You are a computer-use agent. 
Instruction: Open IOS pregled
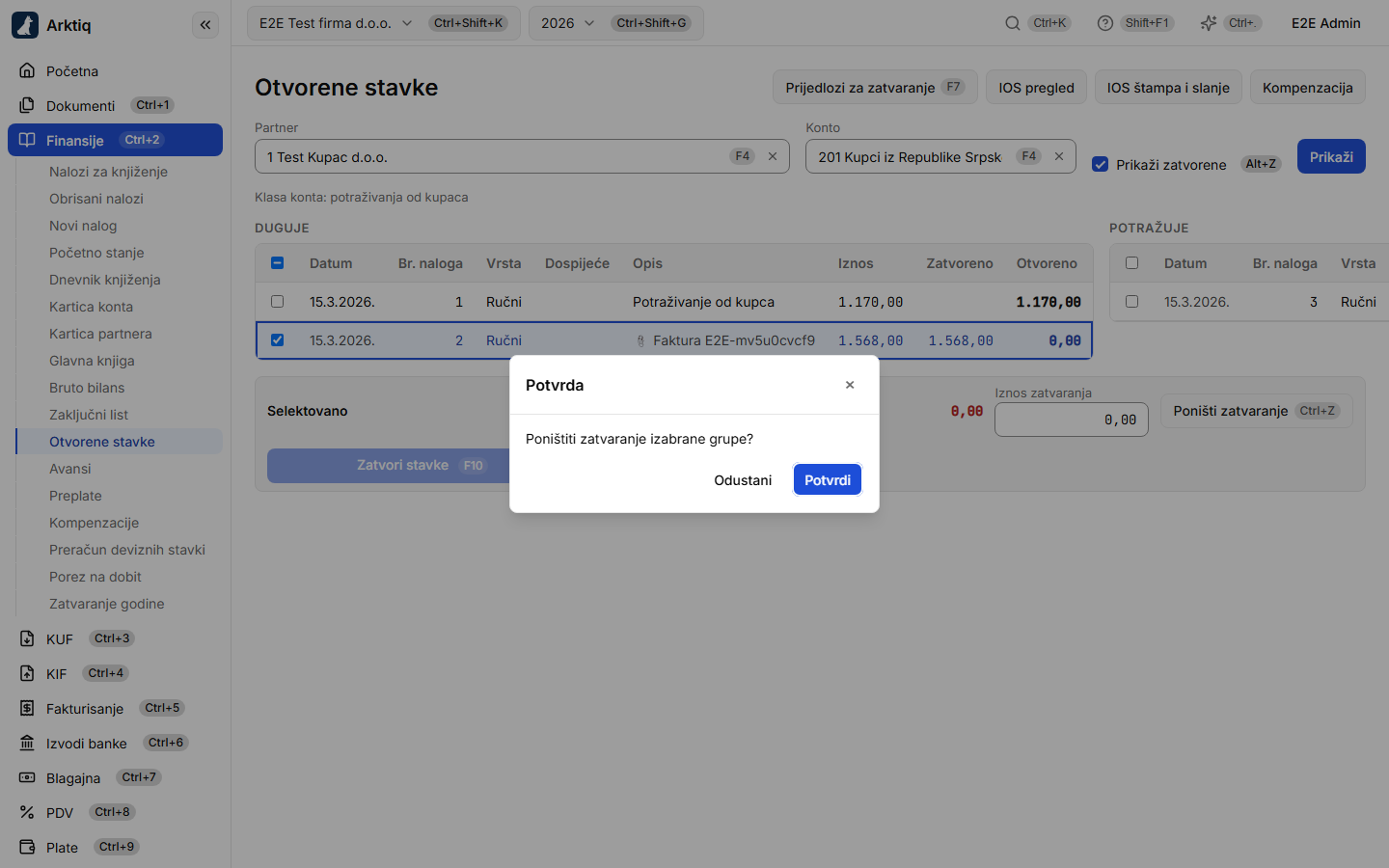1036,87
